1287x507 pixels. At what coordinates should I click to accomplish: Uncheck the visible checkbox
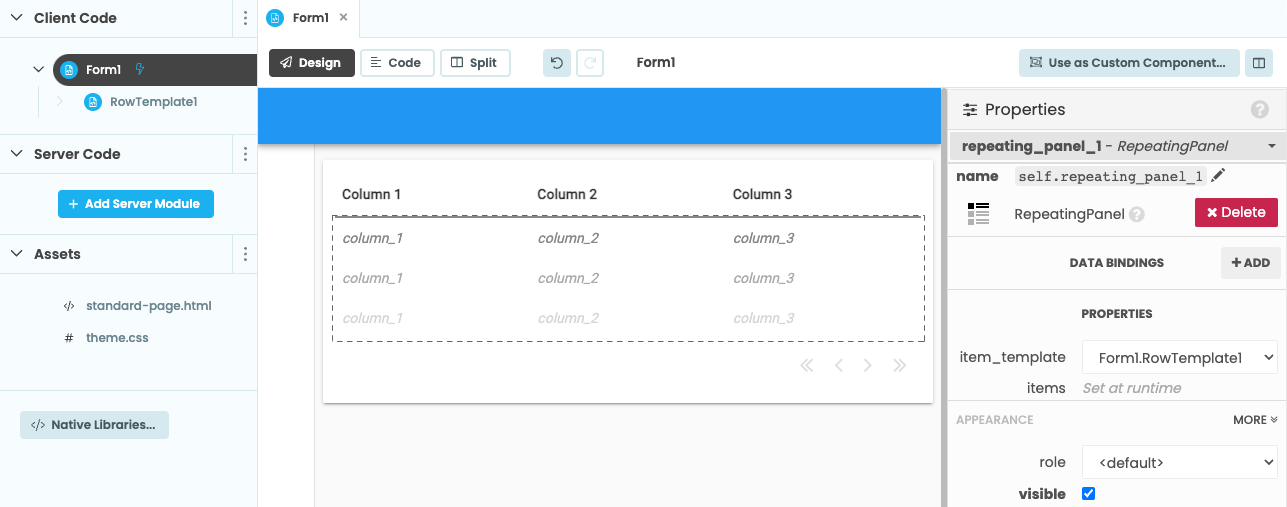(1089, 494)
